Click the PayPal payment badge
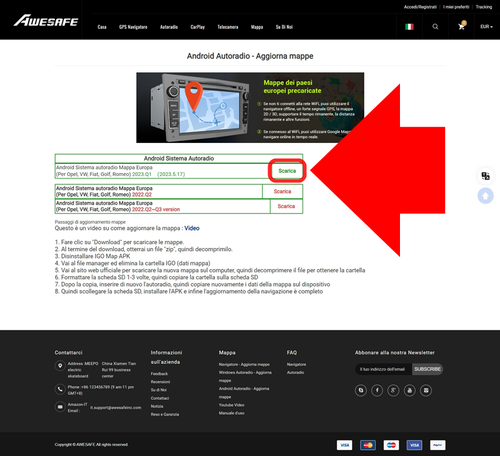Viewport: 500px width, 456px height. coord(438,445)
